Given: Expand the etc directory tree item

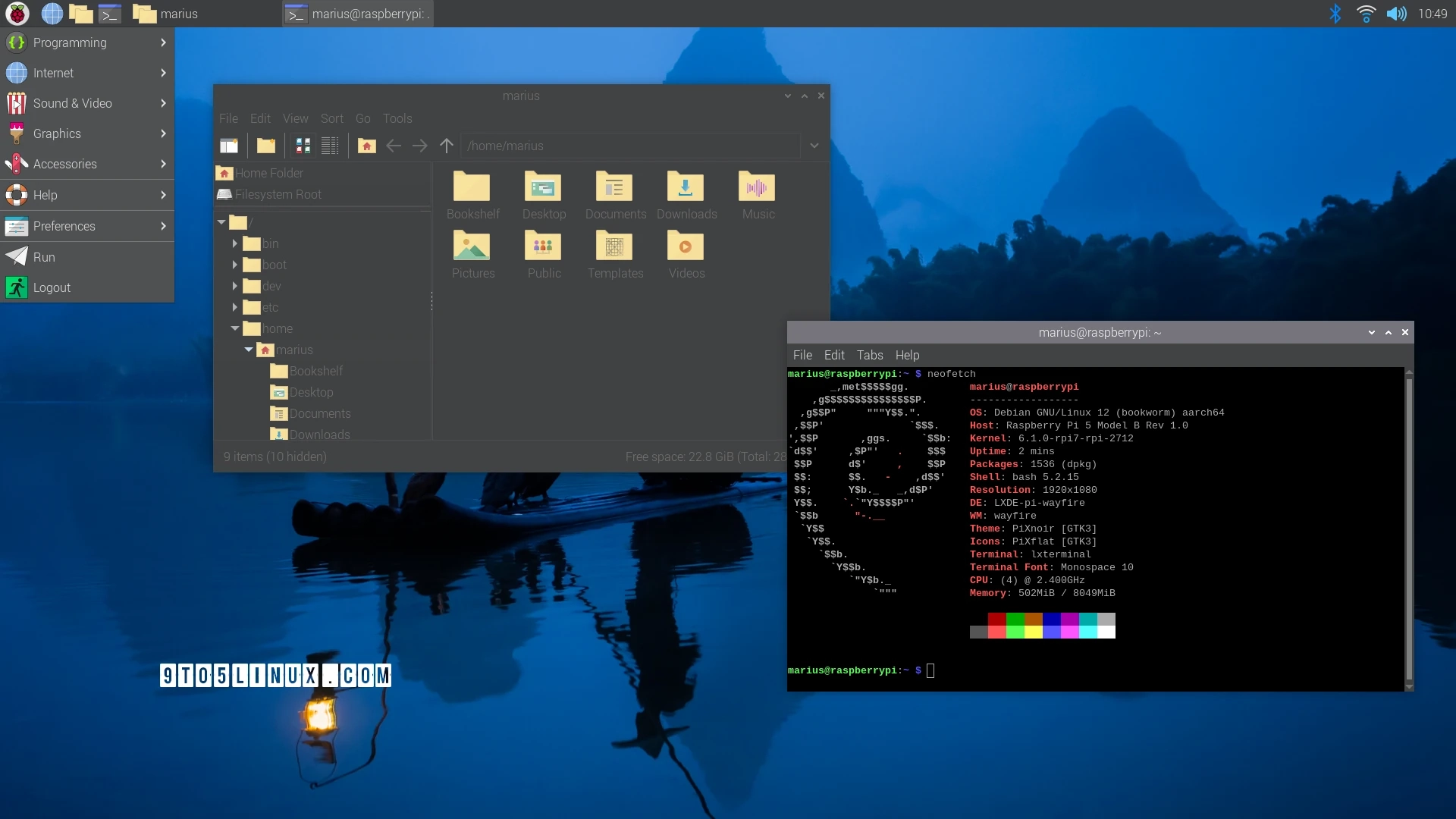Looking at the screenshot, I should [235, 307].
